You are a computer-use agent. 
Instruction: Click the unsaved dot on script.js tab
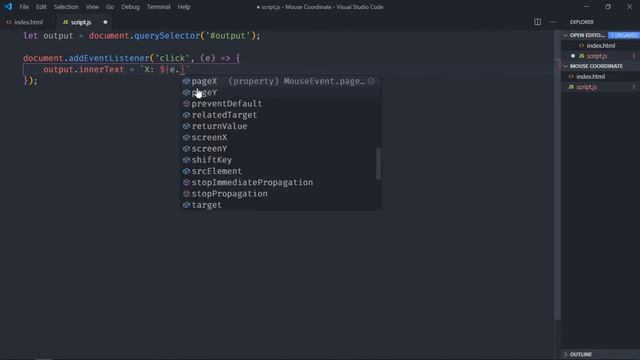click(105, 22)
